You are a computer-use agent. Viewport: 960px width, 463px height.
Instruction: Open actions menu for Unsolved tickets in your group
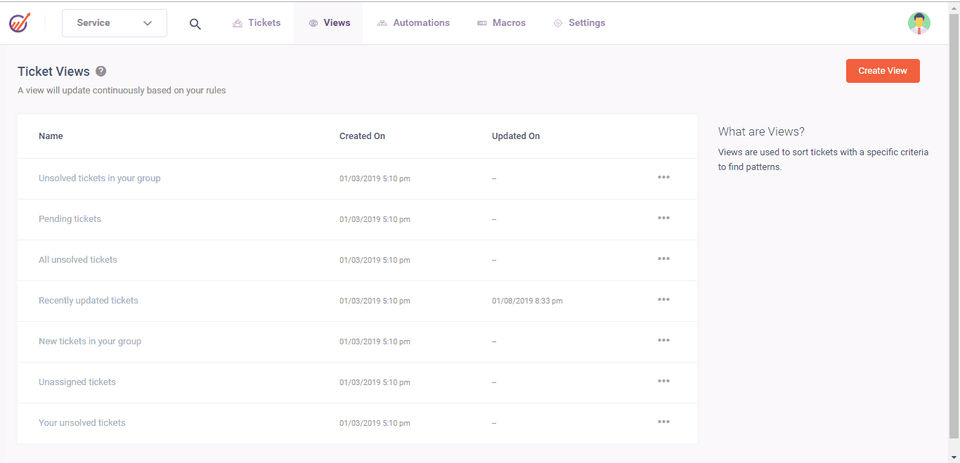coord(663,177)
